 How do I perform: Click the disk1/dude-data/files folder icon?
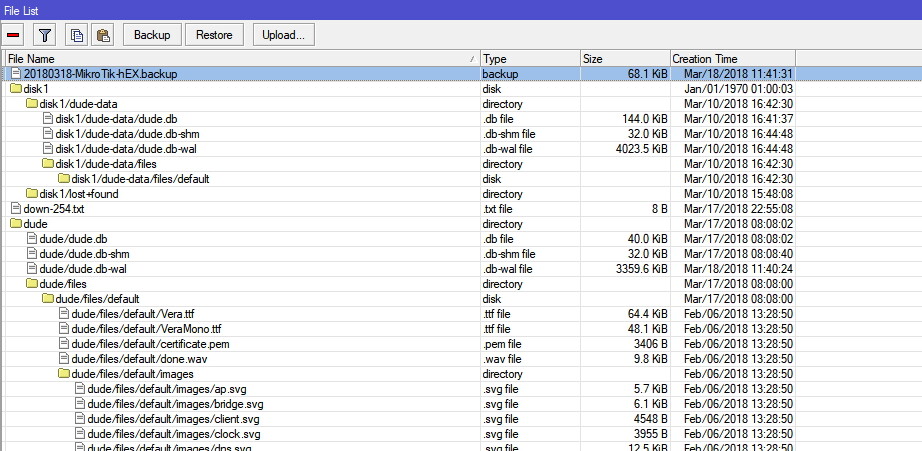(48, 163)
